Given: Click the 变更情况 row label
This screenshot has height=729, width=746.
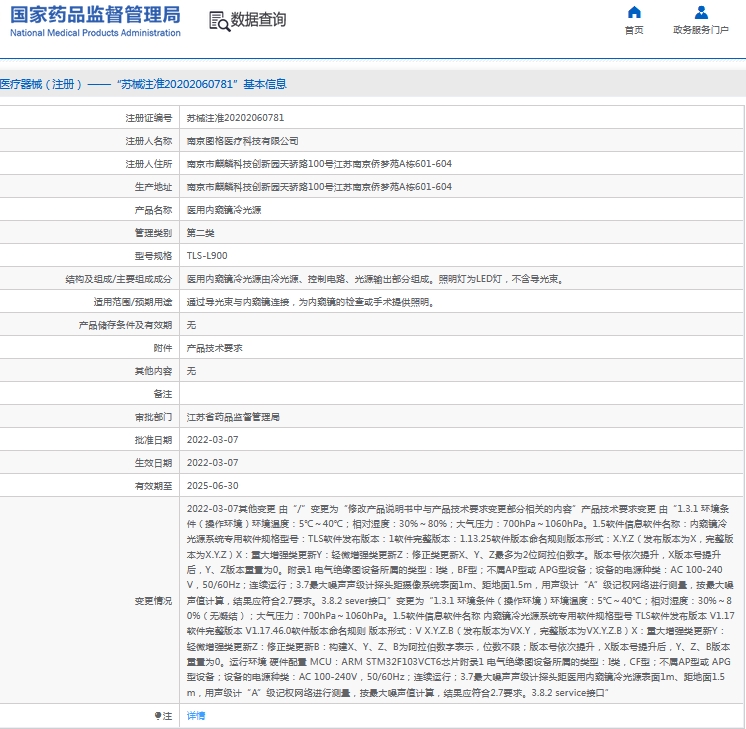Looking at the screenshot, I should 153,601.
